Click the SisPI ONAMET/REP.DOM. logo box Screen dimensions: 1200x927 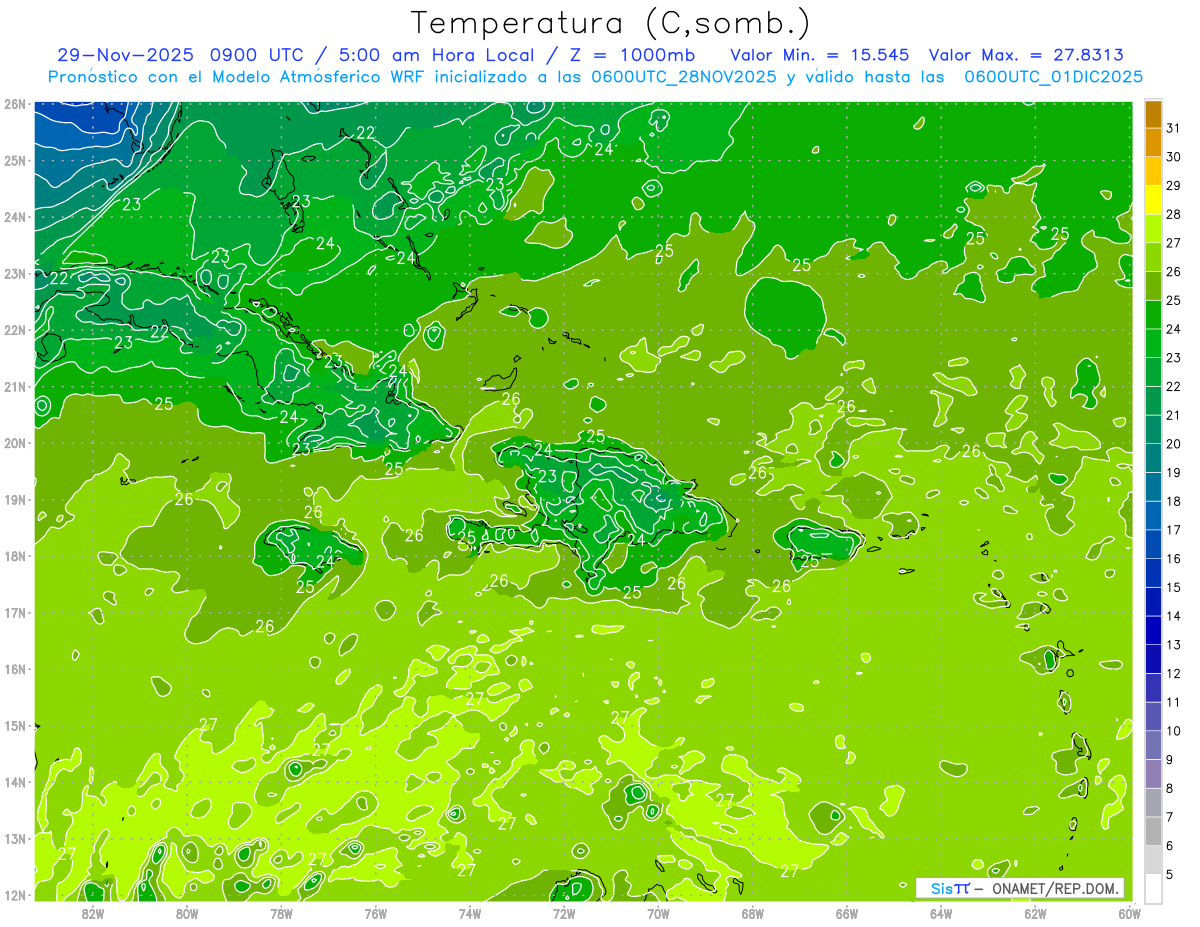[x=1020, y=888]
